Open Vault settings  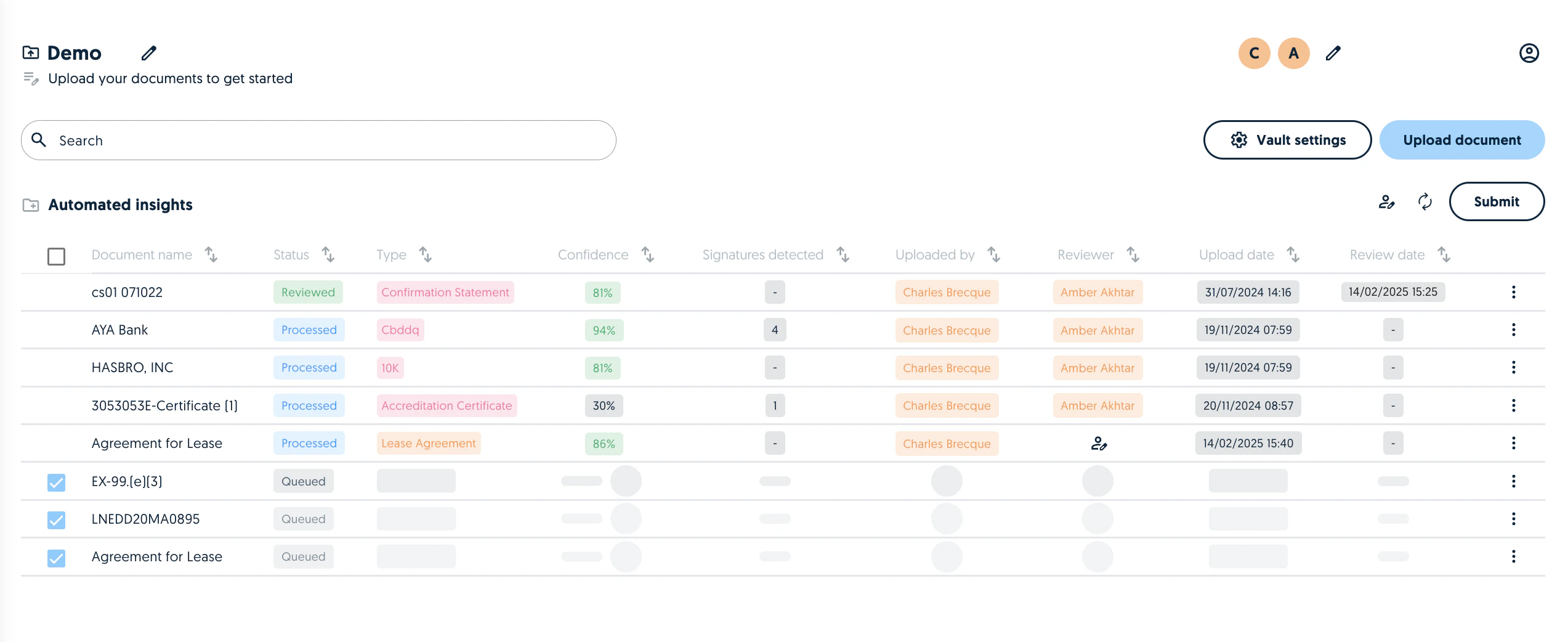pyautogui.click(x=1288, y=140)
